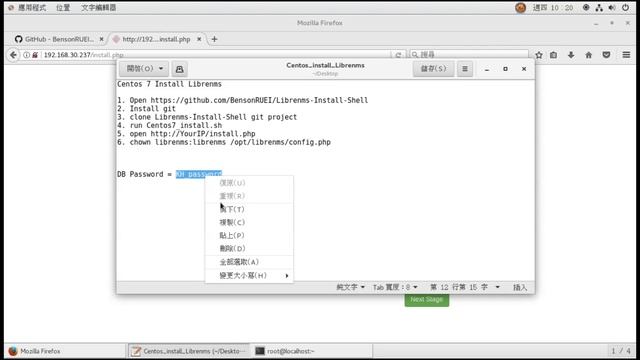Open a new Firefox tab with plus
640x360 pixels.
(x=214, y=39)
